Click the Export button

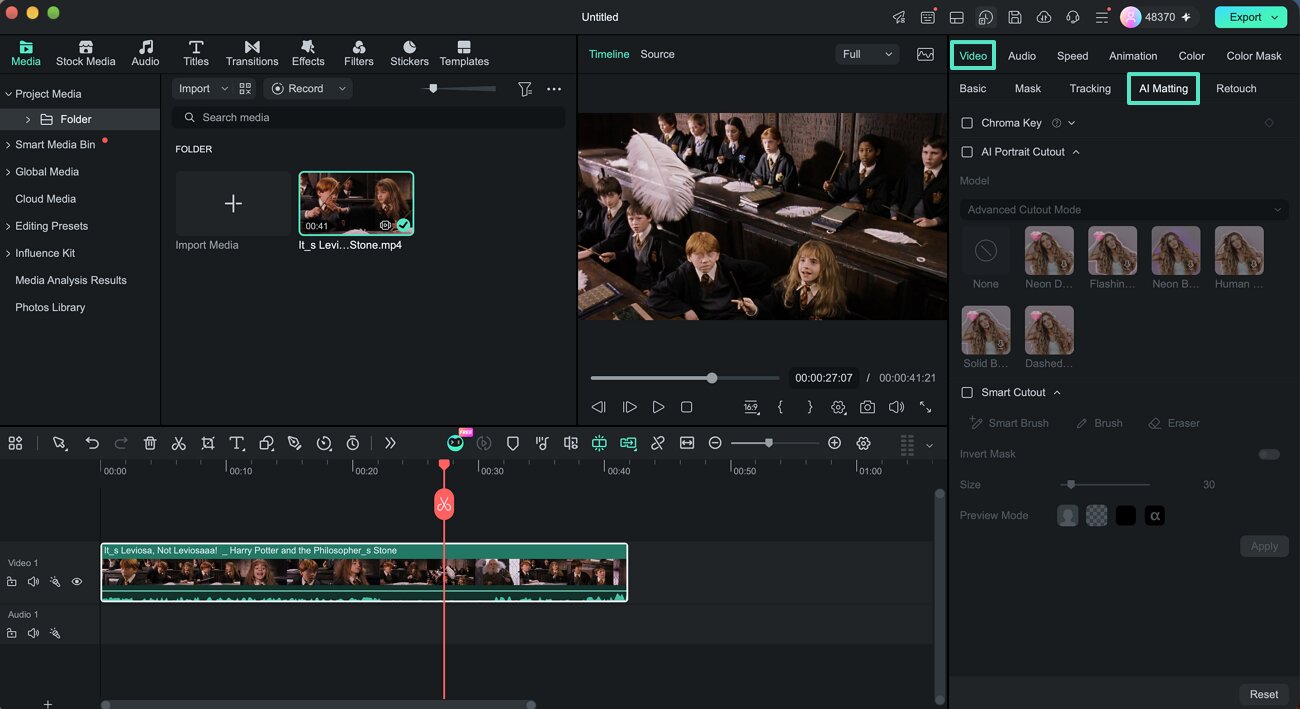click(1250, 17)
